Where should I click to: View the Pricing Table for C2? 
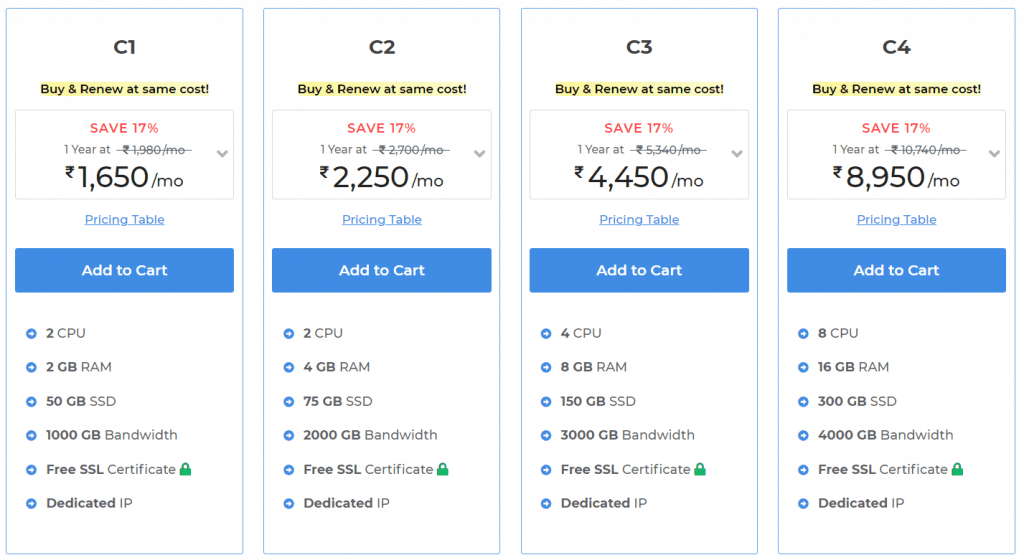[382, 220]
